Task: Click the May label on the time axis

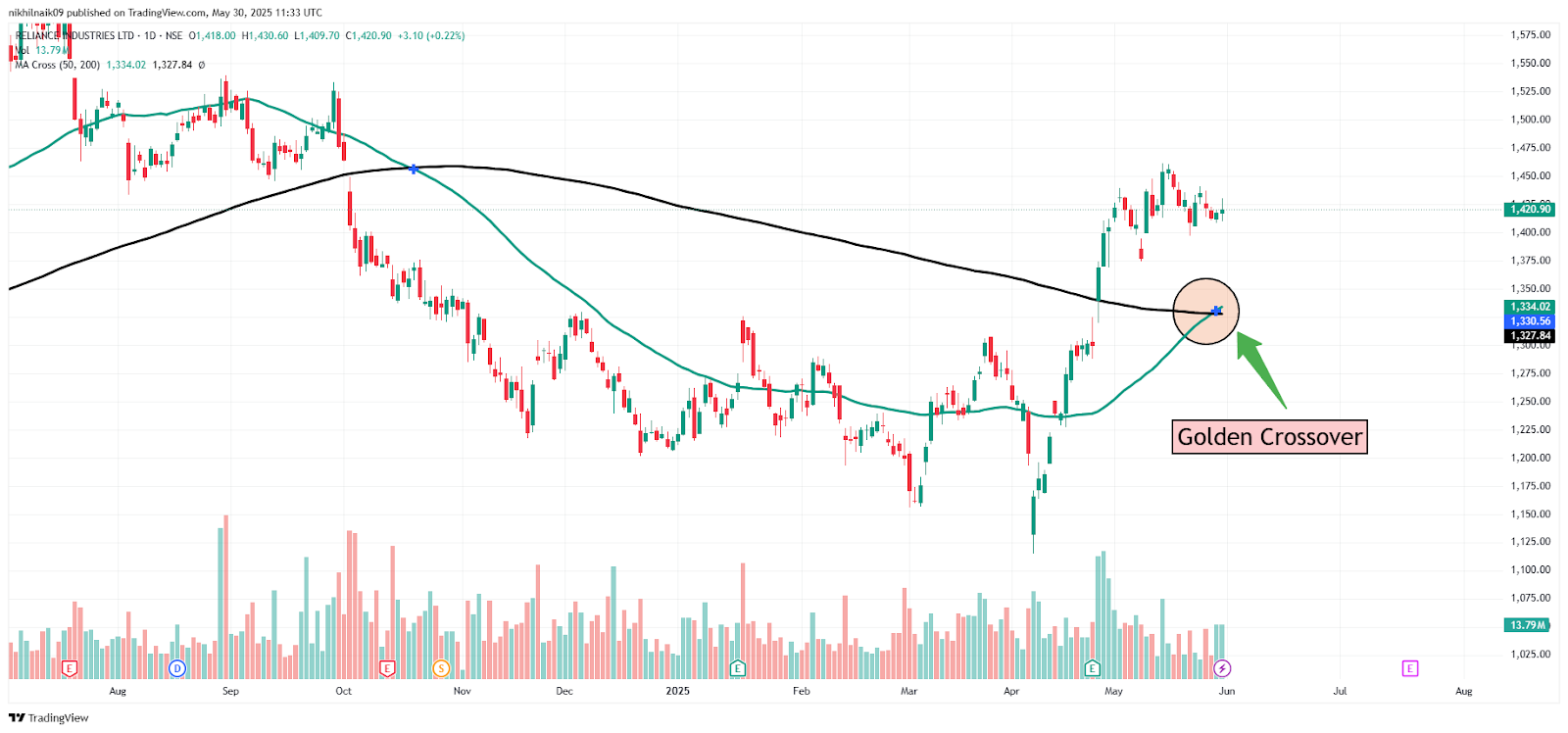Action: coord(1113,691)
